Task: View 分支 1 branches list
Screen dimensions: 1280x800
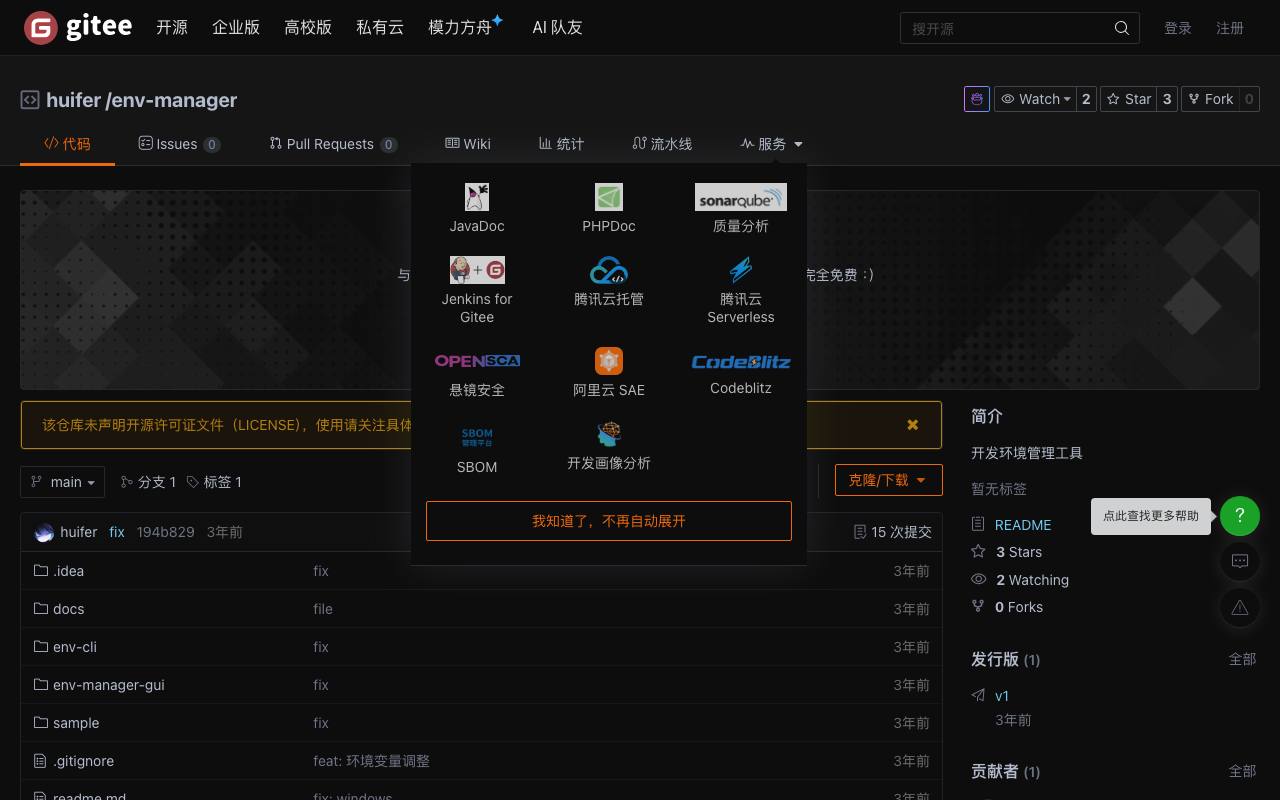Action: tap(148, 482)
